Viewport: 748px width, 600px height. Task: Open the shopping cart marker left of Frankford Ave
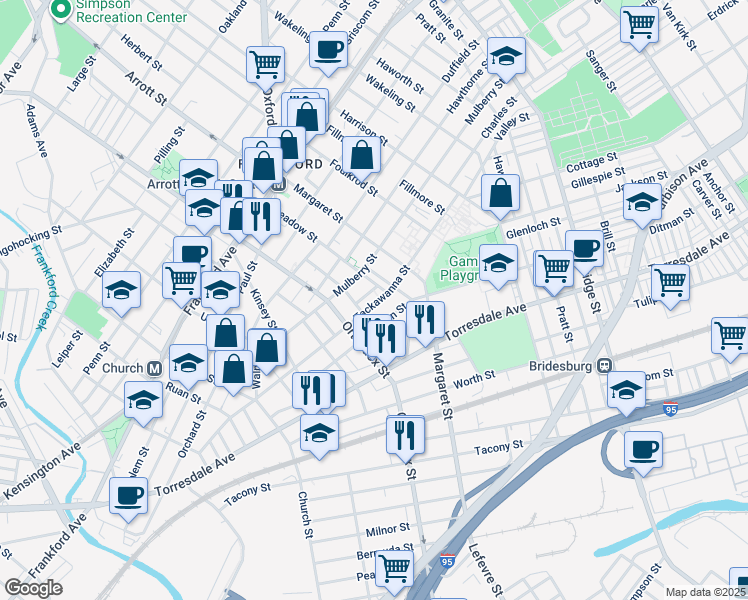tap(182, 281)
